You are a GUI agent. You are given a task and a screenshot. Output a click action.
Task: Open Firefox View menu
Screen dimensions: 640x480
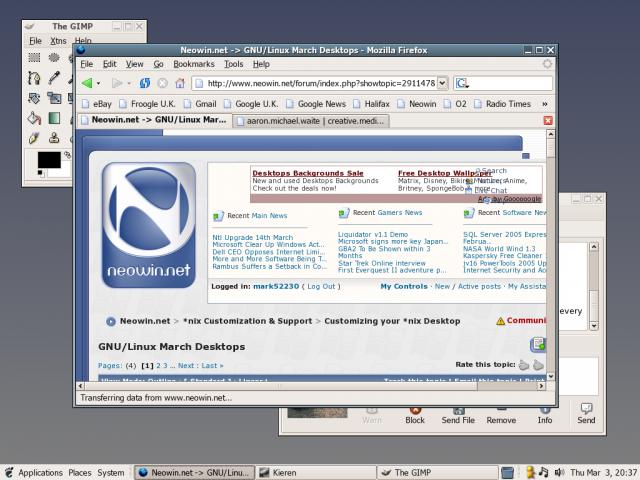134,64
